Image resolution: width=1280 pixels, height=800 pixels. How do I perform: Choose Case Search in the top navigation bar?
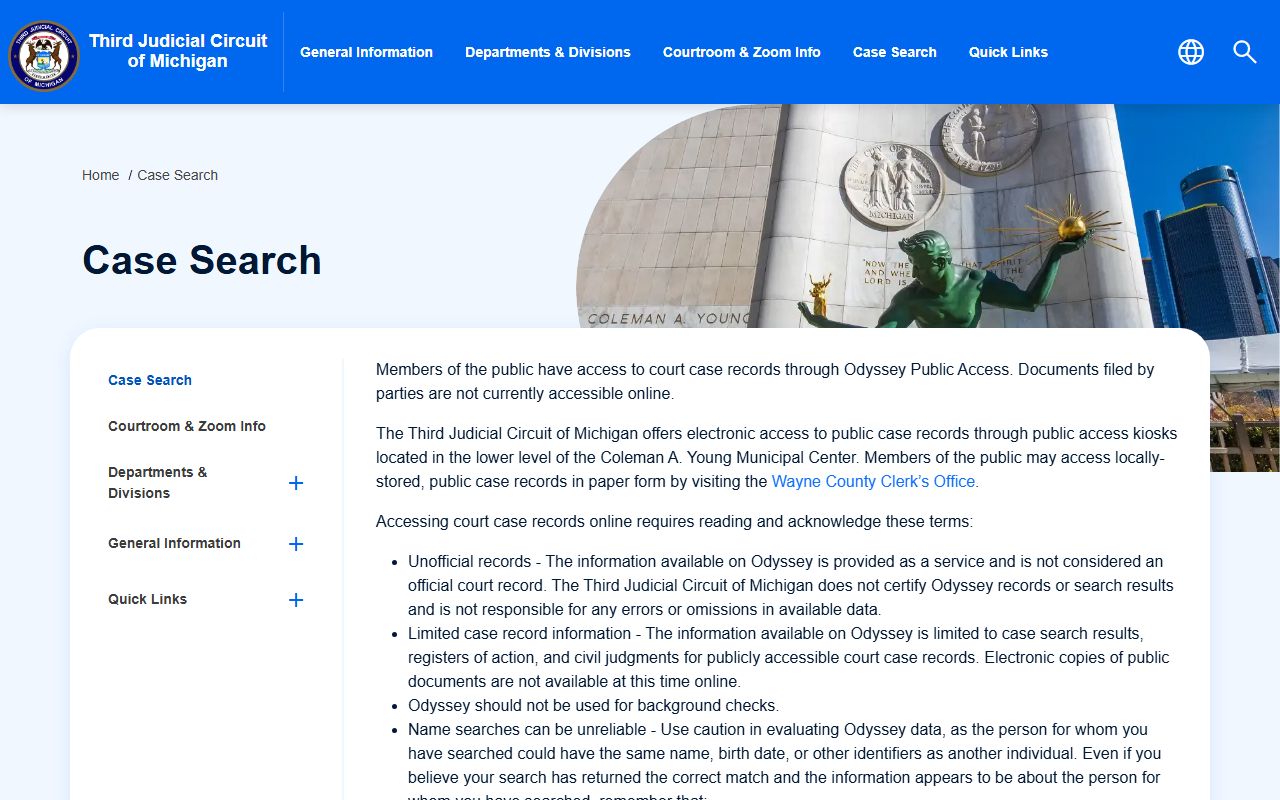click(x=894, y=52)
